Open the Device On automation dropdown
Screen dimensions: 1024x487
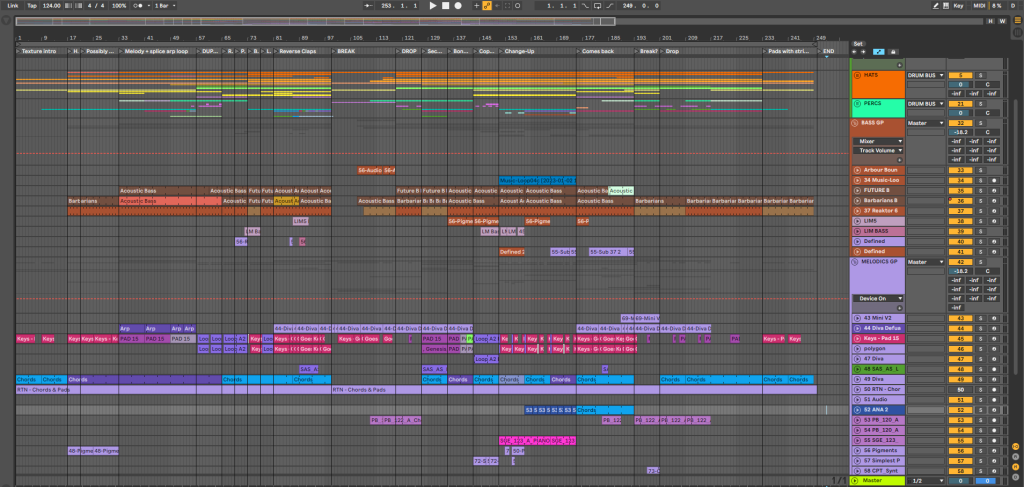click(878, 298)
